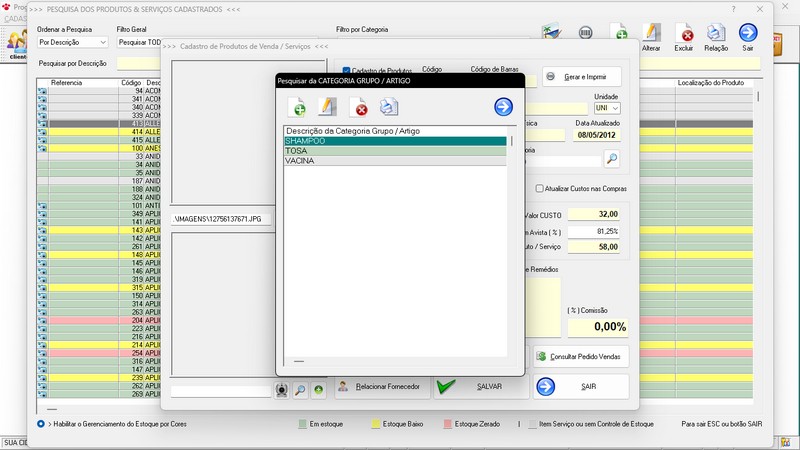Click the Estoque Baixo yellow legend swatch

tap(376, 424)
